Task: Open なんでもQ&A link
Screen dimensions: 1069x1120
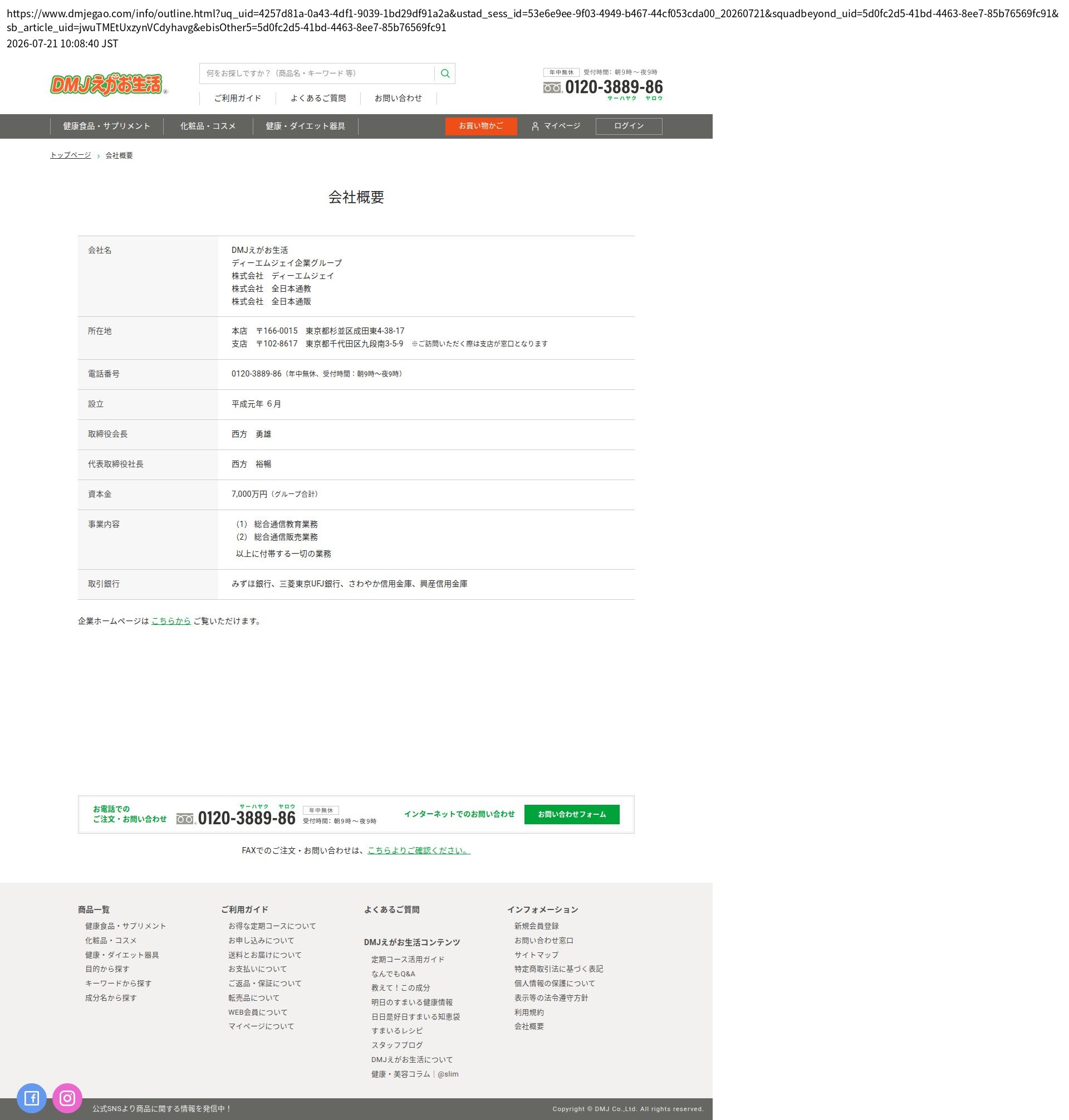Action: tap(393, 974)
